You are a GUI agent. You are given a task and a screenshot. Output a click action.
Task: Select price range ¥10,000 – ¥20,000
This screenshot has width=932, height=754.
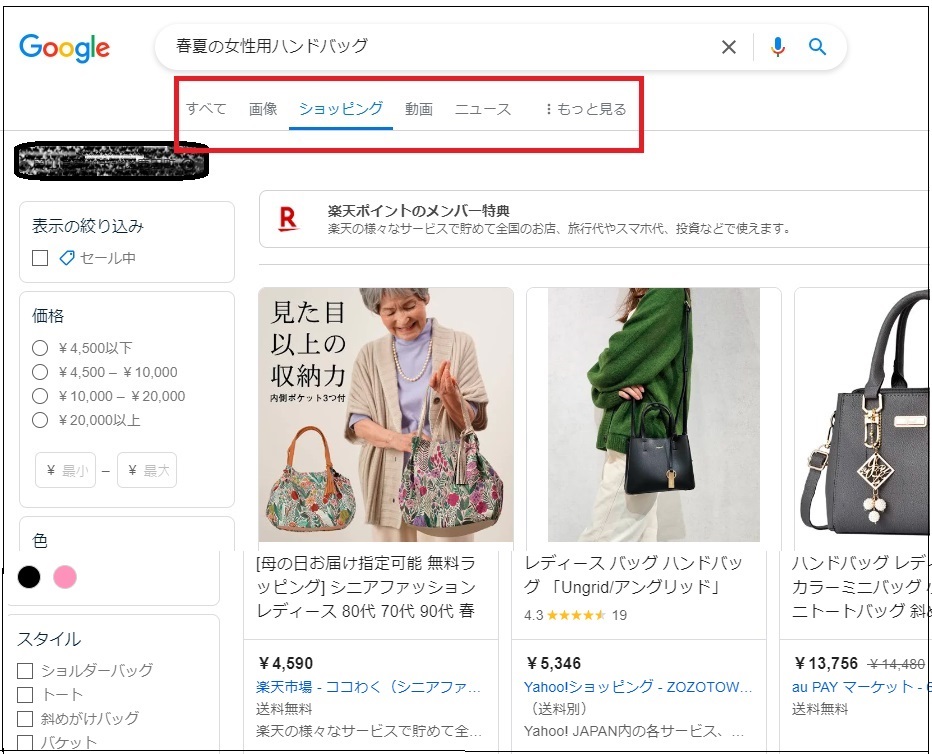(40, 396)
